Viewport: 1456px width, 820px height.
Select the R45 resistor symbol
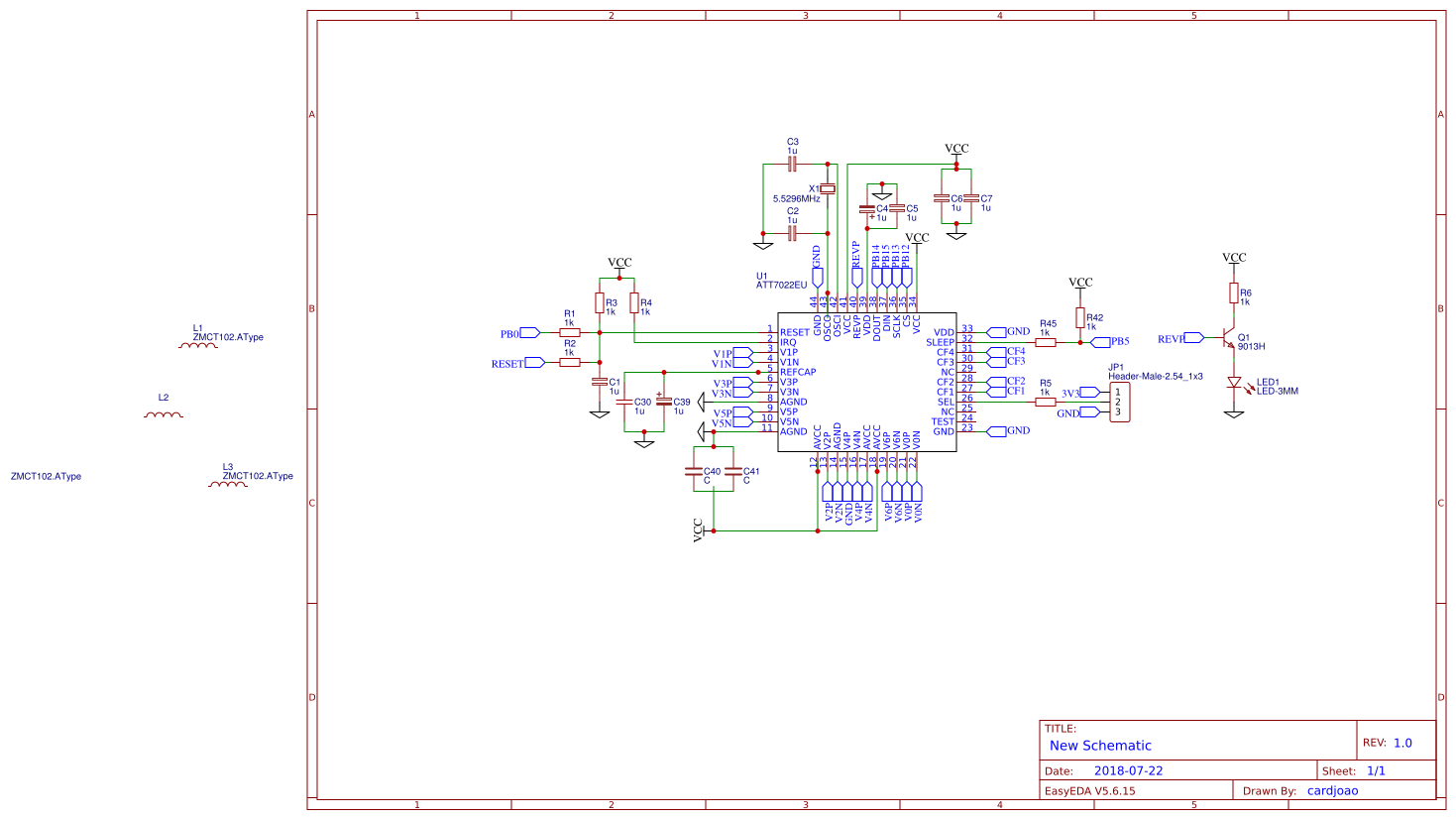(x=1046, y=342)
